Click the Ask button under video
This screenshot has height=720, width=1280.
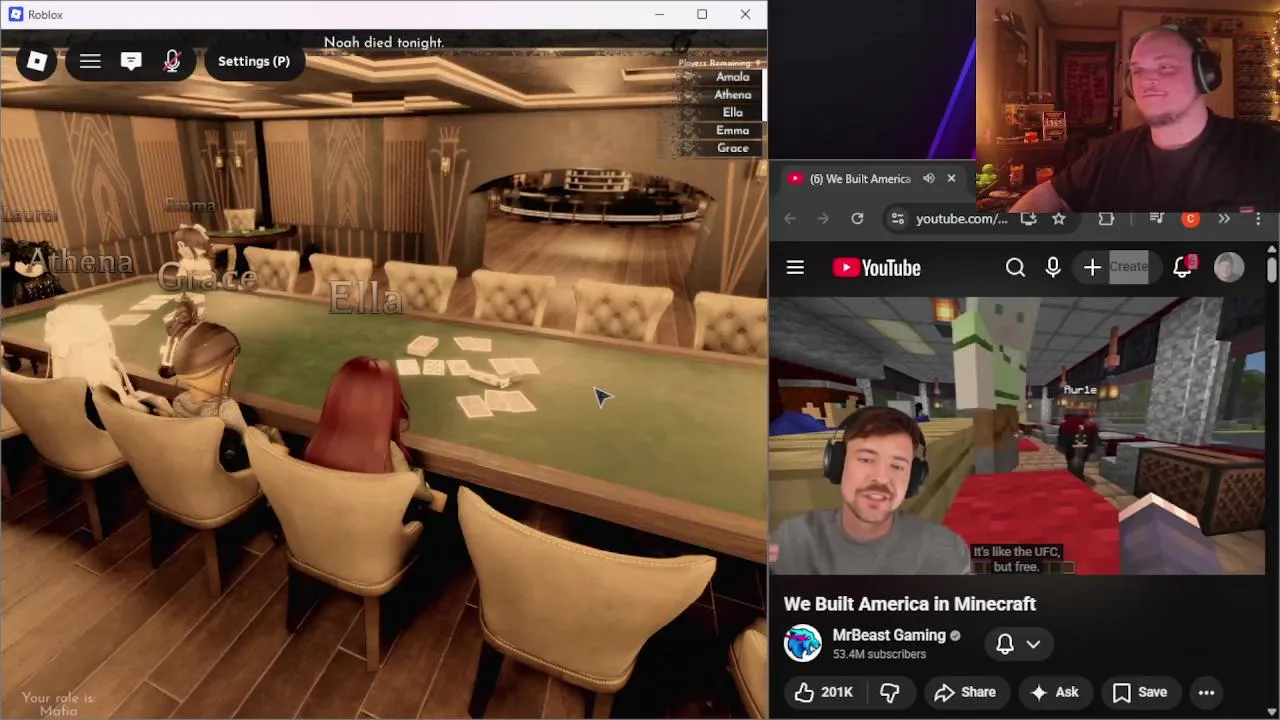1054,692
